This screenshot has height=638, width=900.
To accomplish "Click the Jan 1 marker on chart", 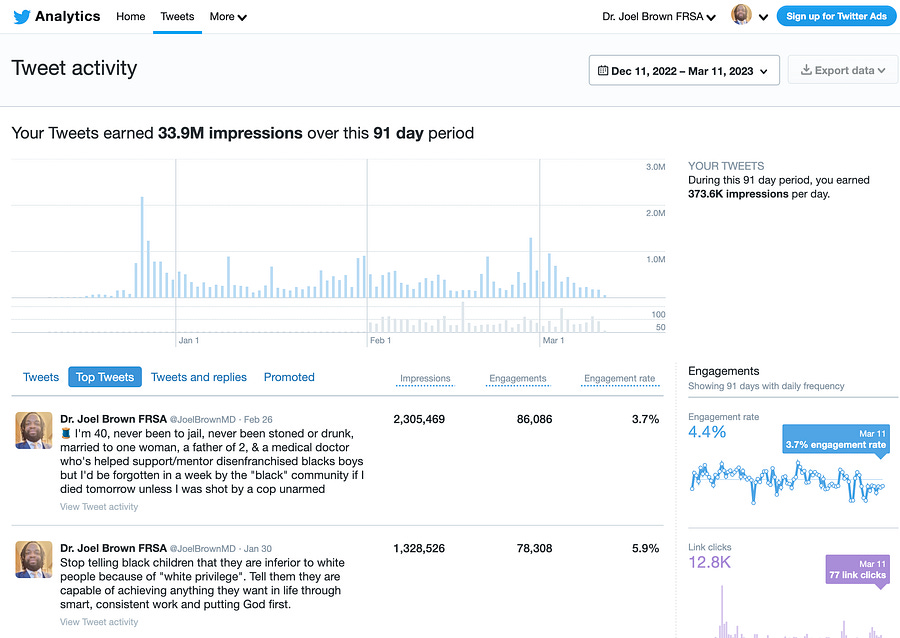I will point(188,340).
